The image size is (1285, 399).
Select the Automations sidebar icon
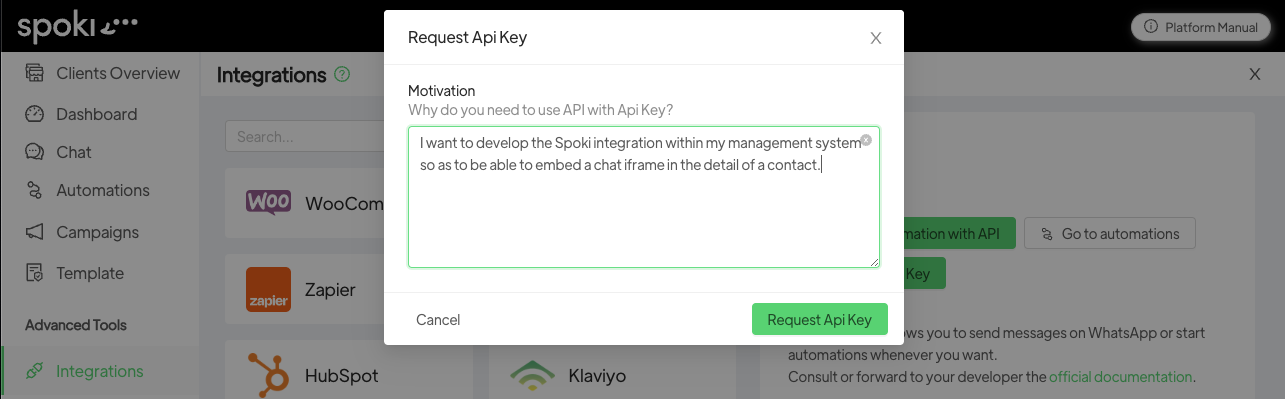tap(35, 190)
